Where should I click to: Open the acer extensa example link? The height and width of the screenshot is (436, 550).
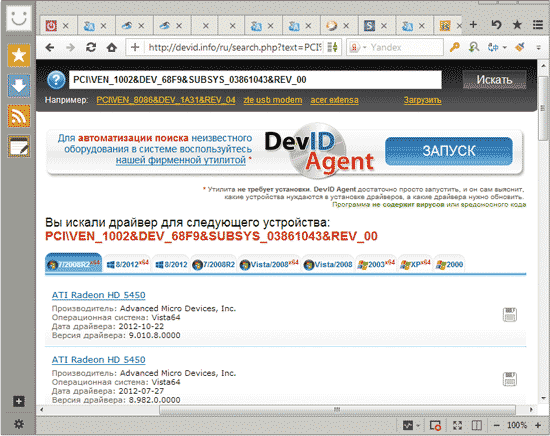click(334, 100)
